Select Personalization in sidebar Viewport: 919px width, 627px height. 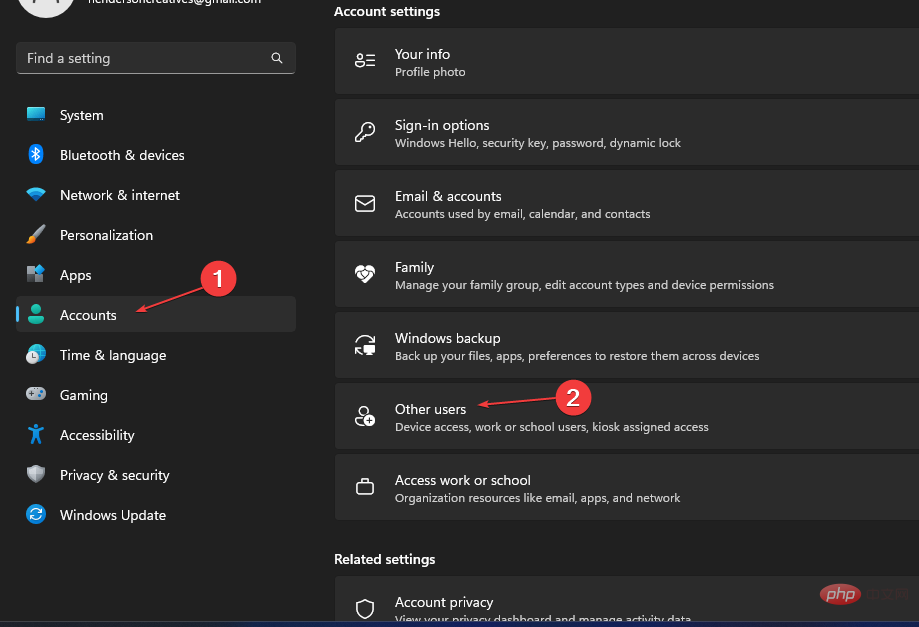tap(156, 234)
